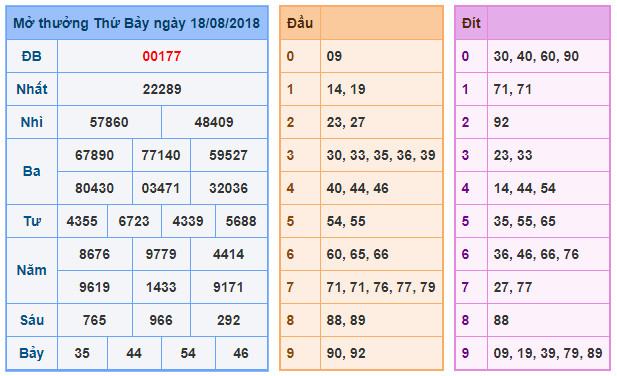
Task: Select the number 292
Action: pyautogui.click(x=228, y=321)
